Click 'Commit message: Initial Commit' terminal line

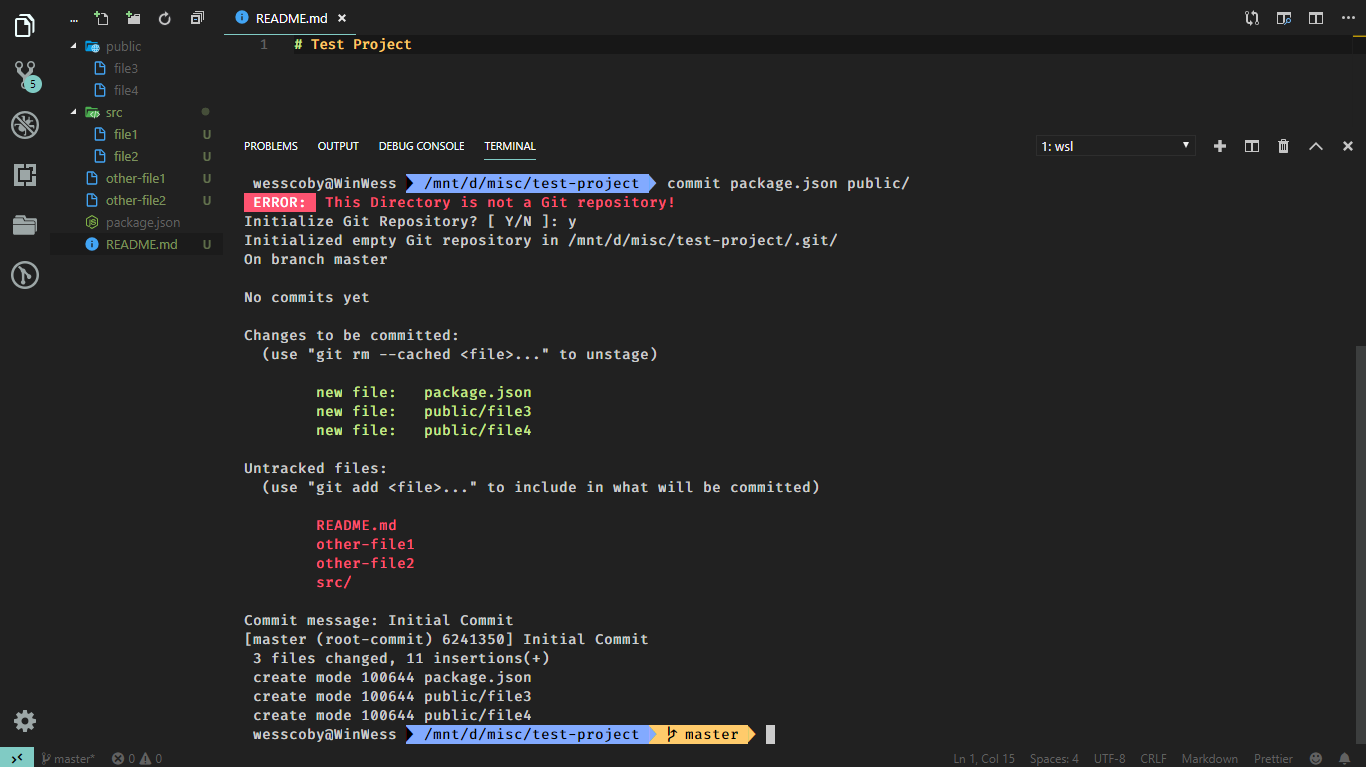click(x=379, y=620)
